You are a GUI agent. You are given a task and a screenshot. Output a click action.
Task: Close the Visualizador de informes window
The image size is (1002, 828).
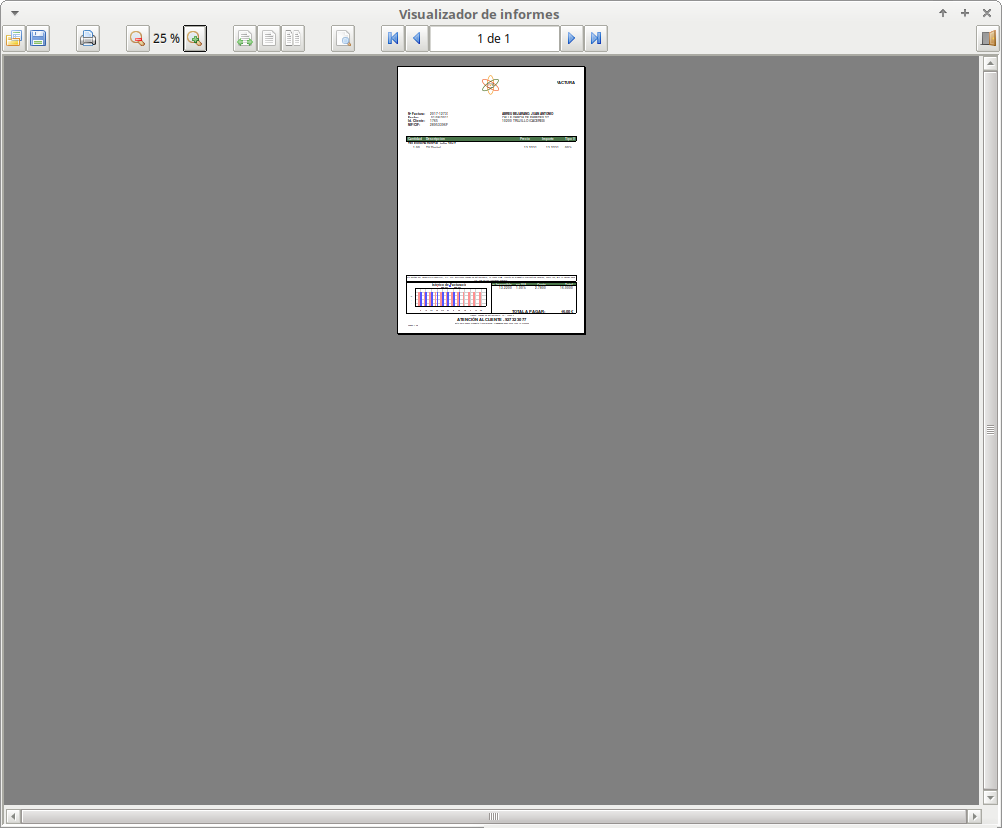coord(987,13)
